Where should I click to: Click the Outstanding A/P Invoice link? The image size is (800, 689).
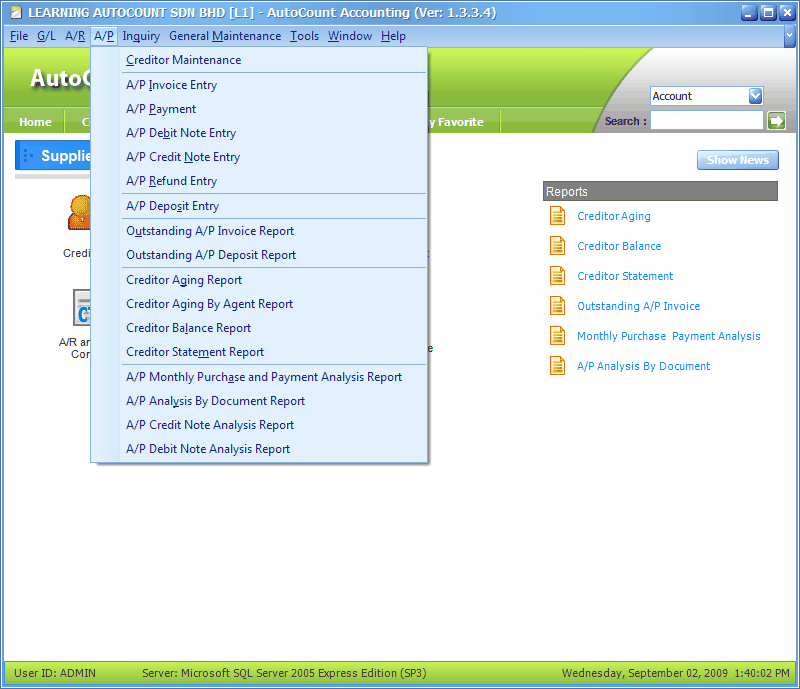pos(638,306)
